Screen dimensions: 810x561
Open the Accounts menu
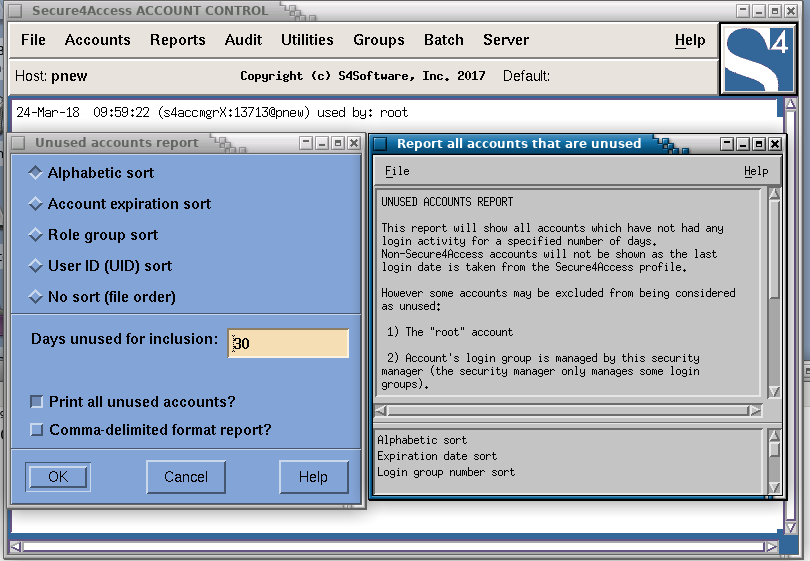[x=98, y=40]
